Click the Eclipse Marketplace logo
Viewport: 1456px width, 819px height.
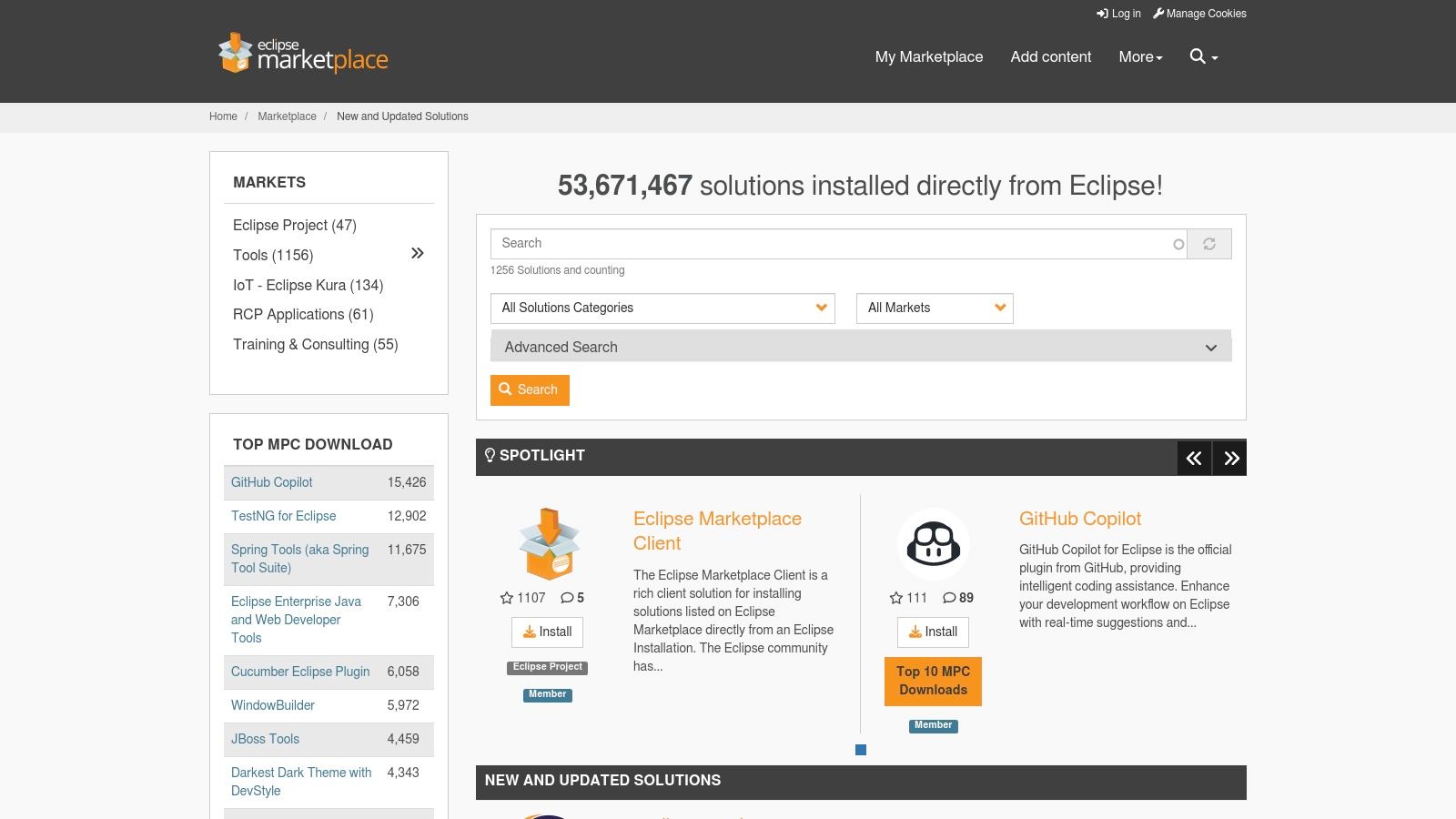(x=303, y=55)
